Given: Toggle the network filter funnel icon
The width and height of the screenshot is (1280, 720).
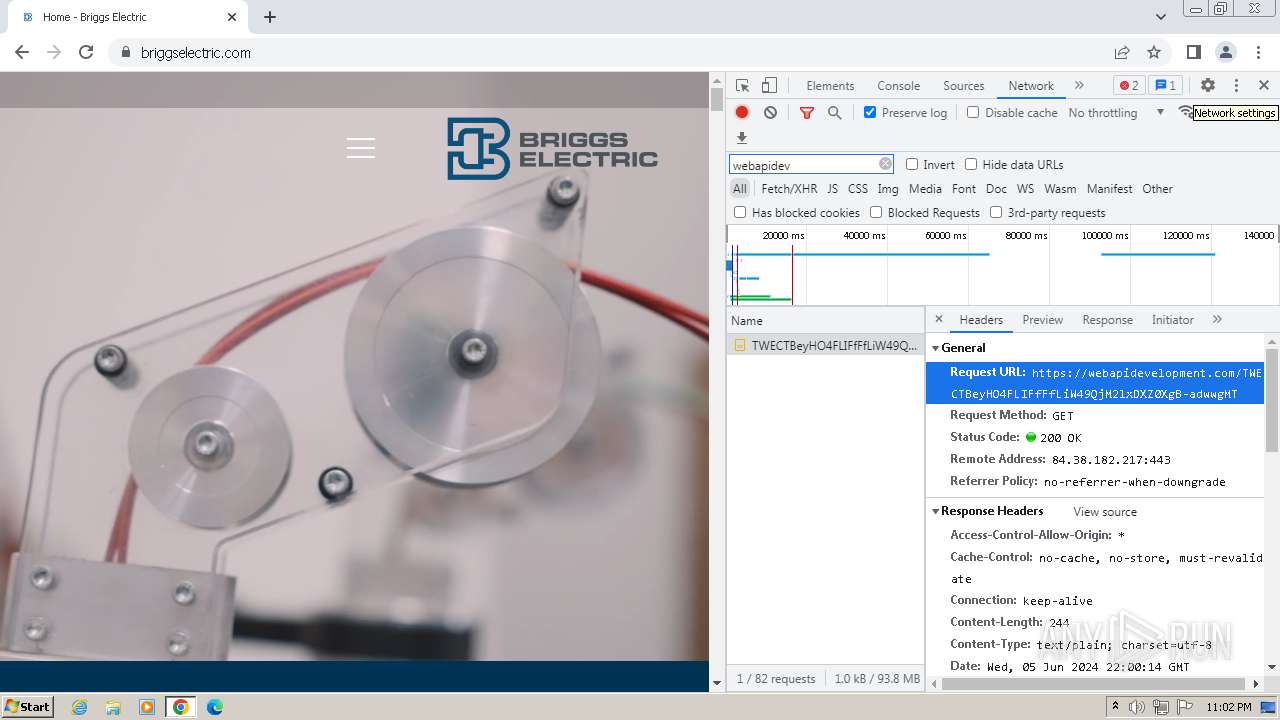Looking at the screenshot, I should point(807,113).
